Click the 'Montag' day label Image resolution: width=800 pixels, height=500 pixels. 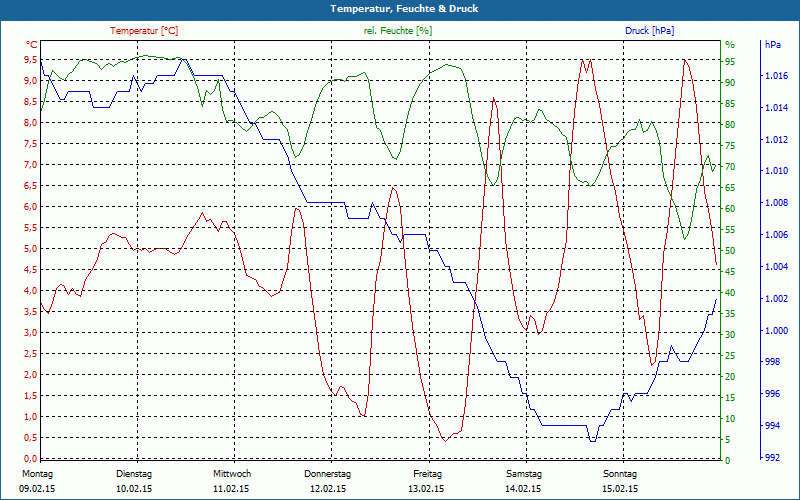(x=37, y=474)
